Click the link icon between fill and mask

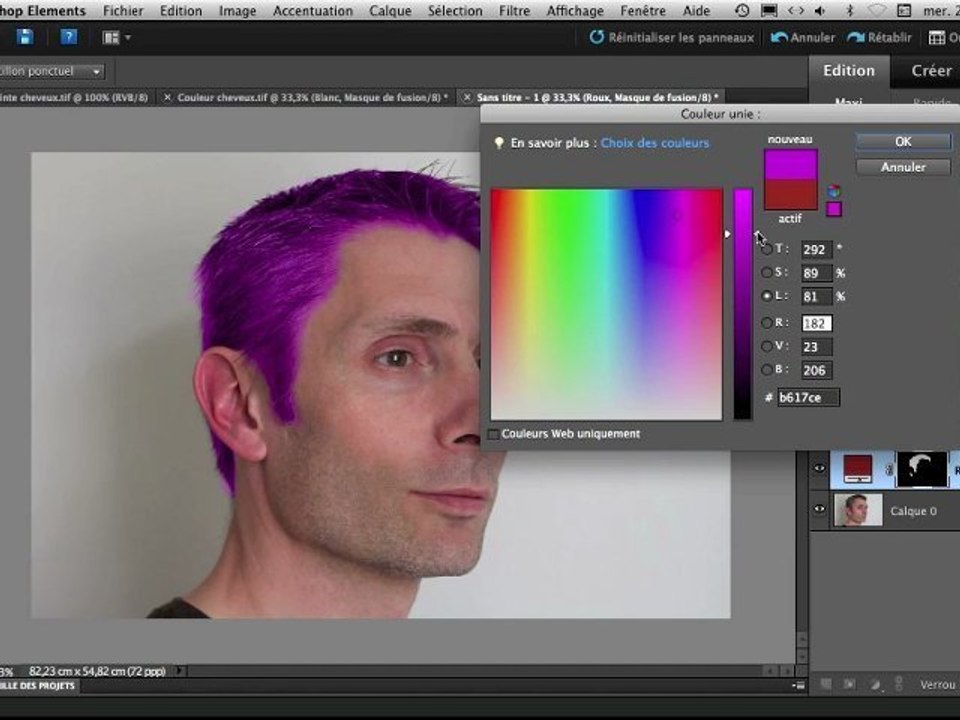[x=890, y=470]
